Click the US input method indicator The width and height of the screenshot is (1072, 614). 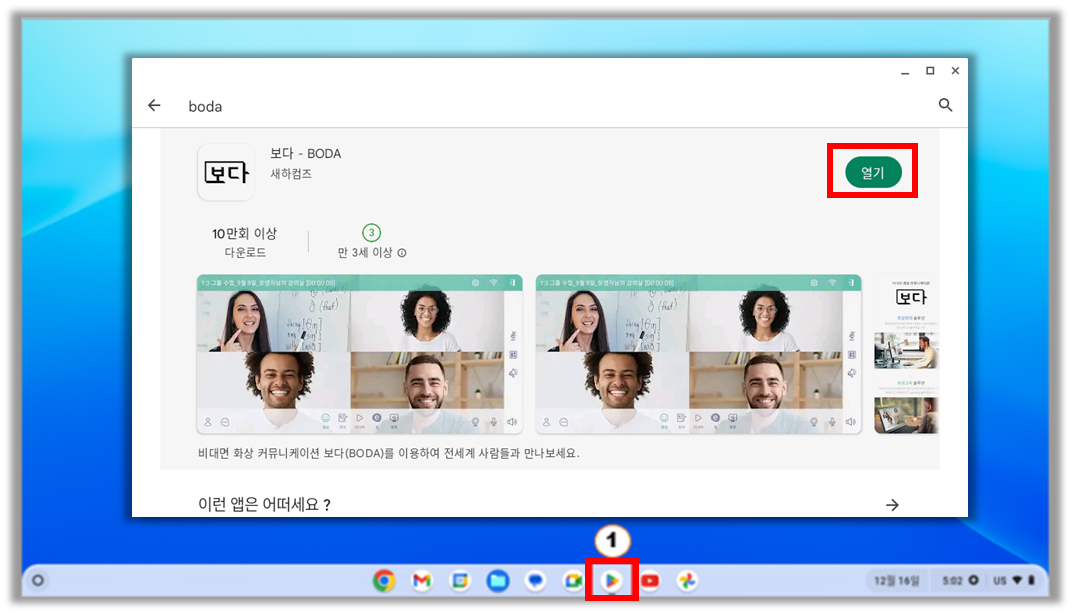point(1000,580)
